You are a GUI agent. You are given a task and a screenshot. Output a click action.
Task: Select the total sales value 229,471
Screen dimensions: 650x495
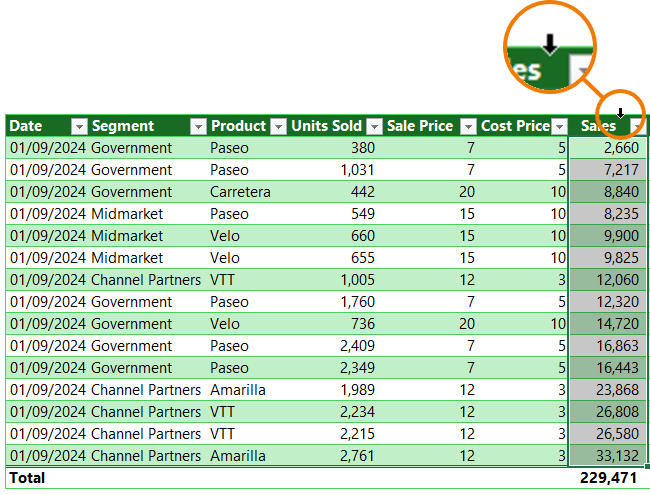608,478
